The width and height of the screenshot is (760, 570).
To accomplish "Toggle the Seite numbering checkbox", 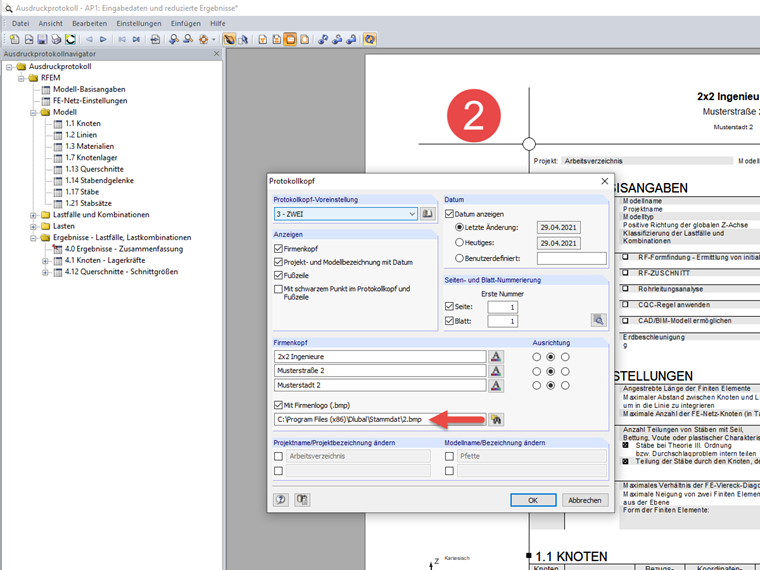I will 449,307.
